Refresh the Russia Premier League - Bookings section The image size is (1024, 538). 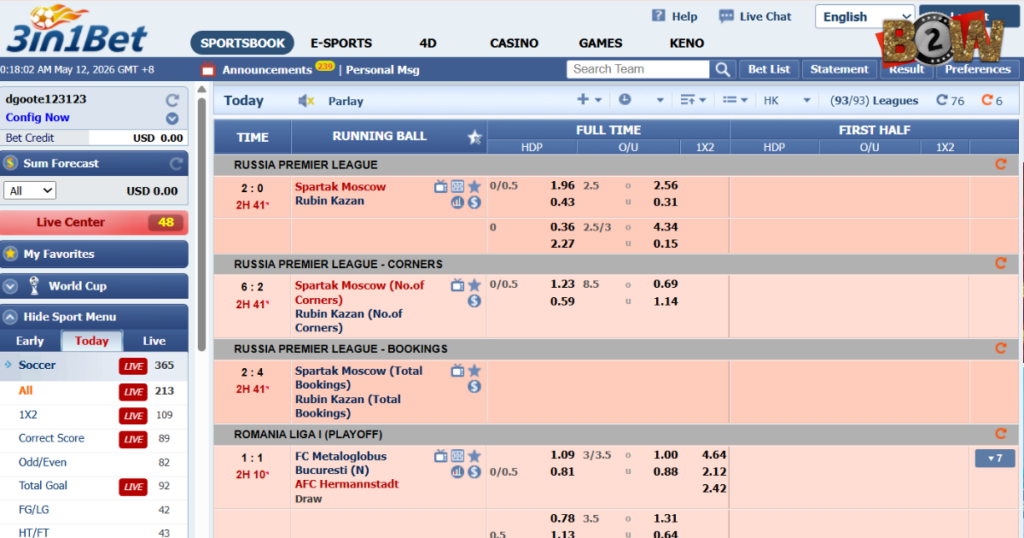pyautogui.click(x=1000, y=349)
